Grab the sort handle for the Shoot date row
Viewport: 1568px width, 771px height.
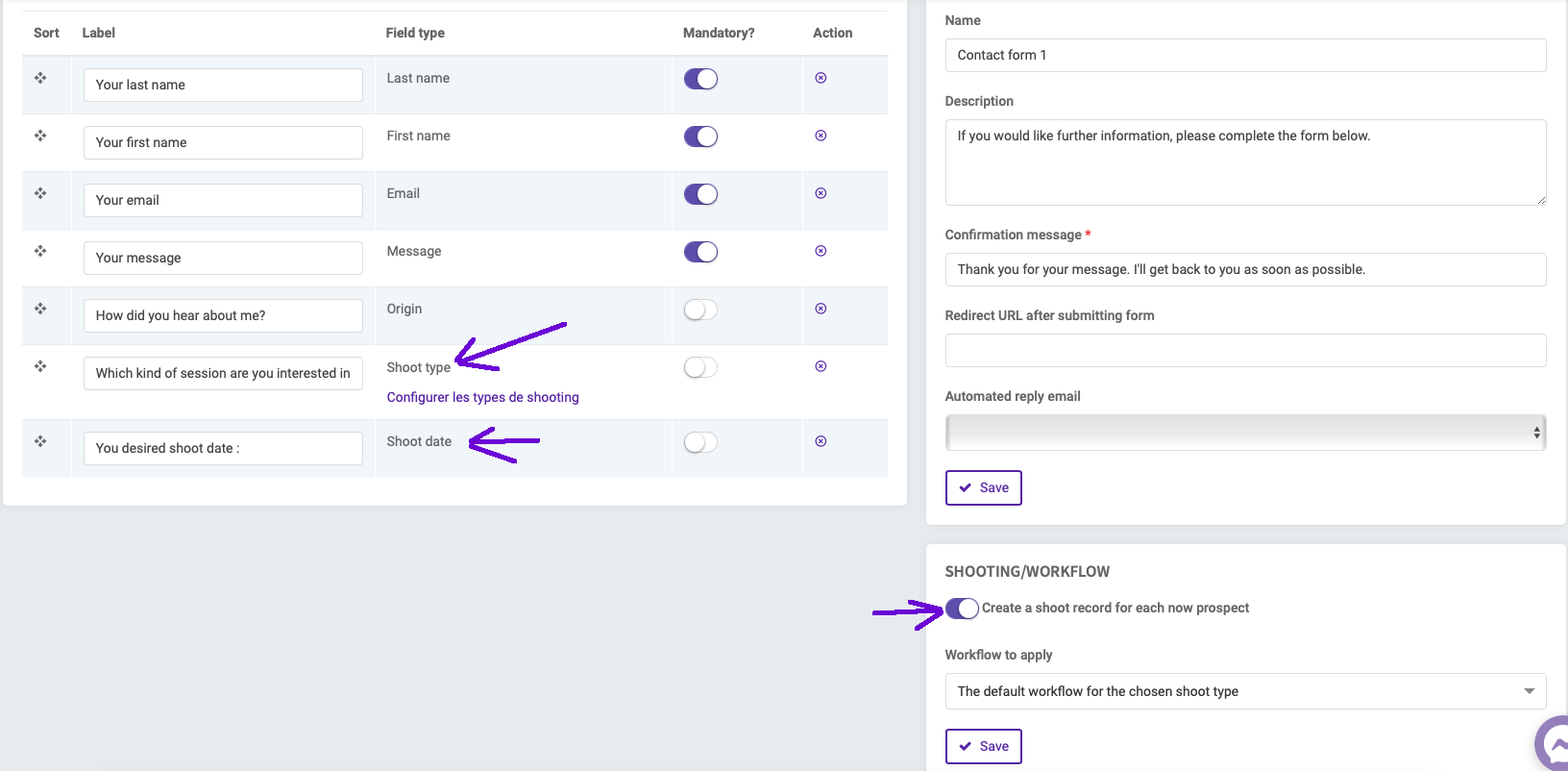pos(40,441)
